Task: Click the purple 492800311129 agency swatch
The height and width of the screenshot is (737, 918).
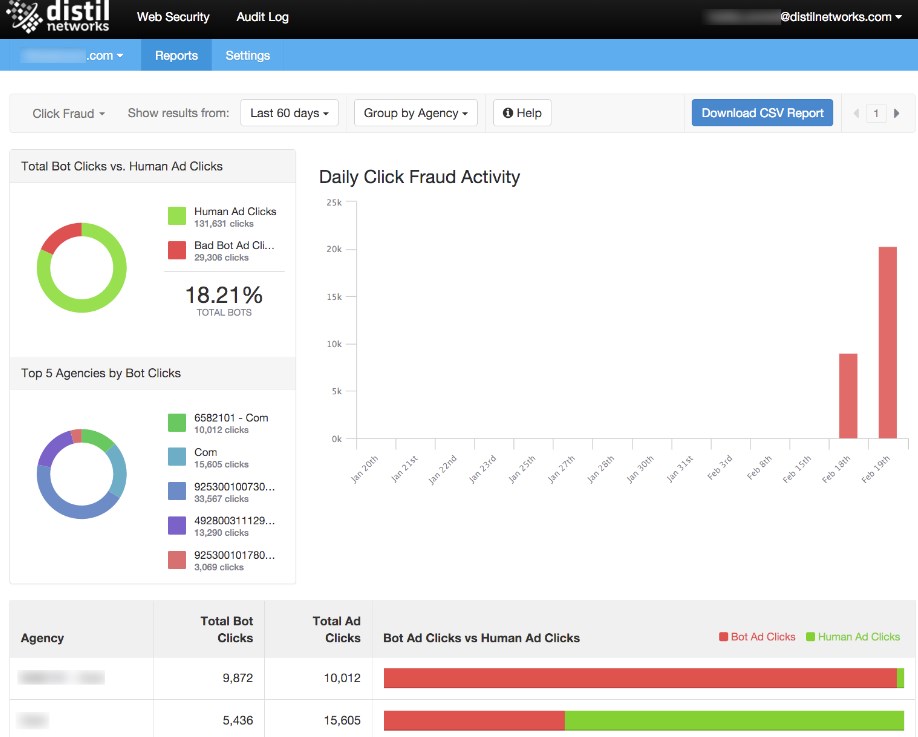Action: (177, 526)
